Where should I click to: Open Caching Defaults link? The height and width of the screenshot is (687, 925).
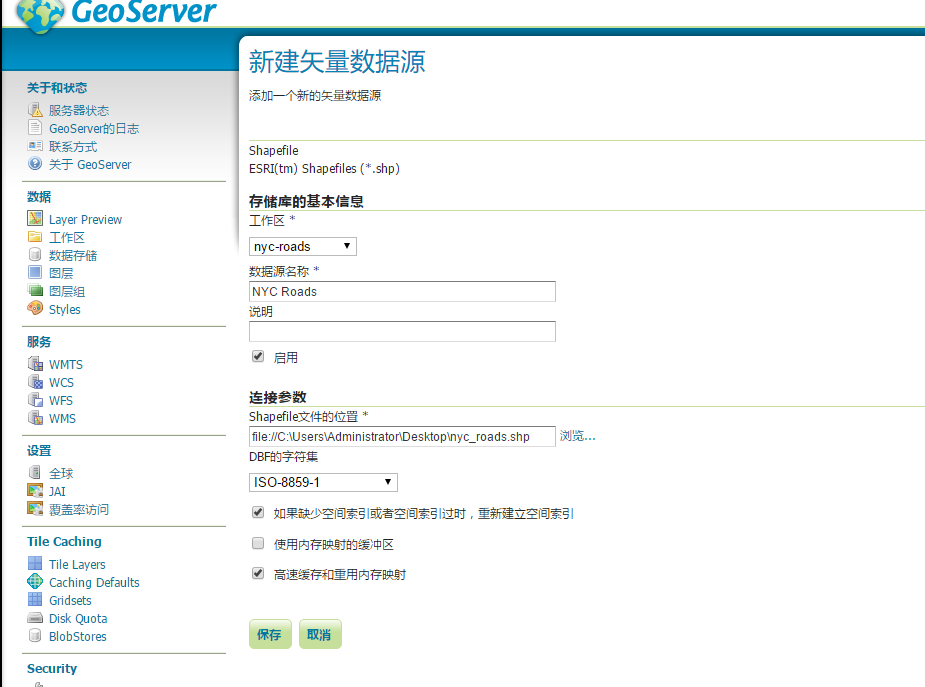click(x=94, y=583)
